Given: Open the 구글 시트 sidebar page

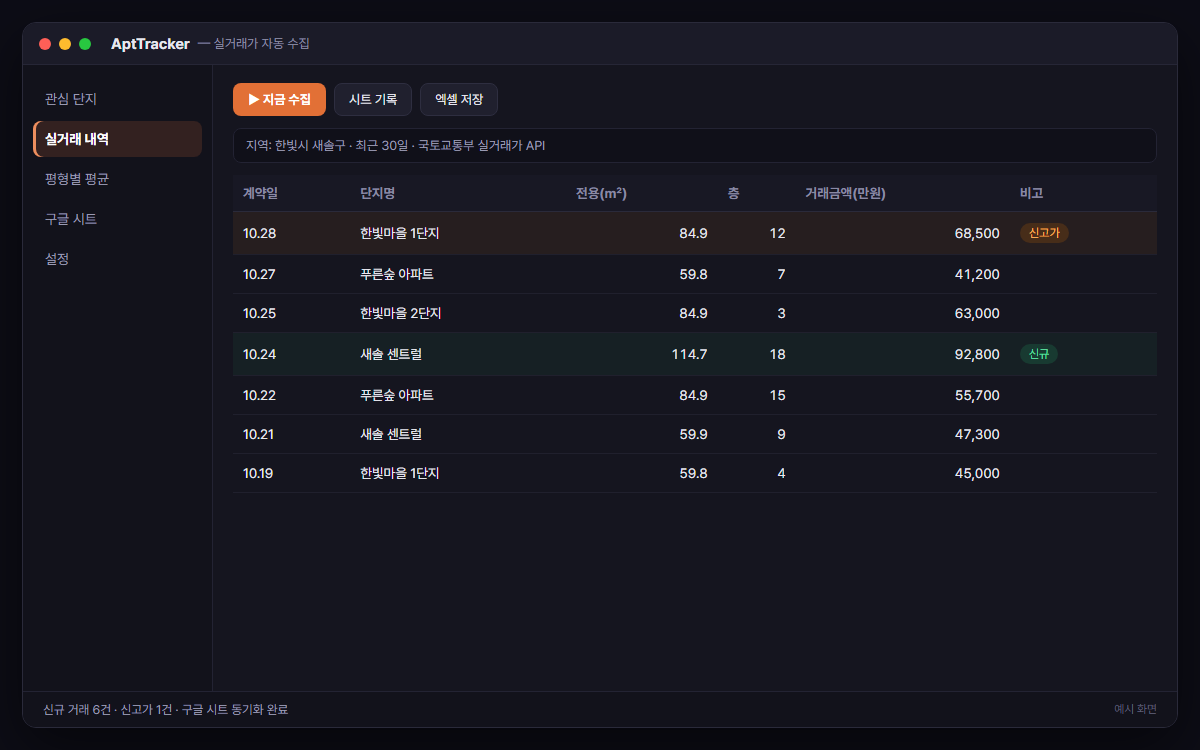Looking at the screenshot, I should [x=118, y=219].
